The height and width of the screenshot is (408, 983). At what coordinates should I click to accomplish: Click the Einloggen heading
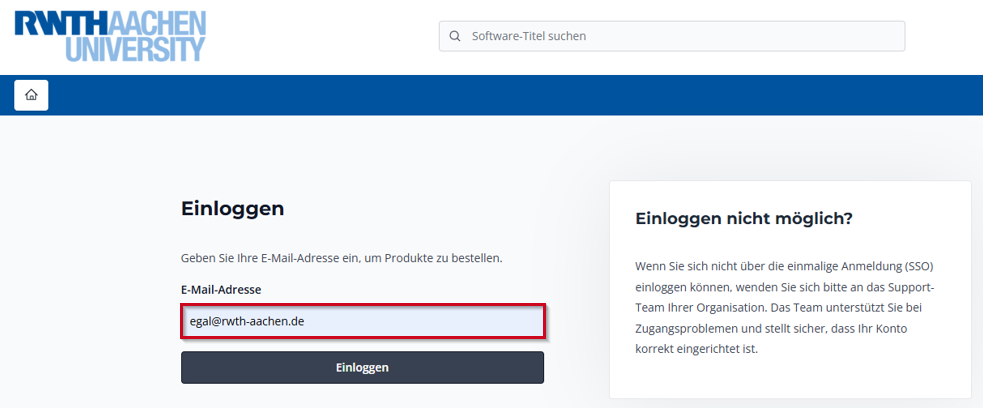[233, 209]
